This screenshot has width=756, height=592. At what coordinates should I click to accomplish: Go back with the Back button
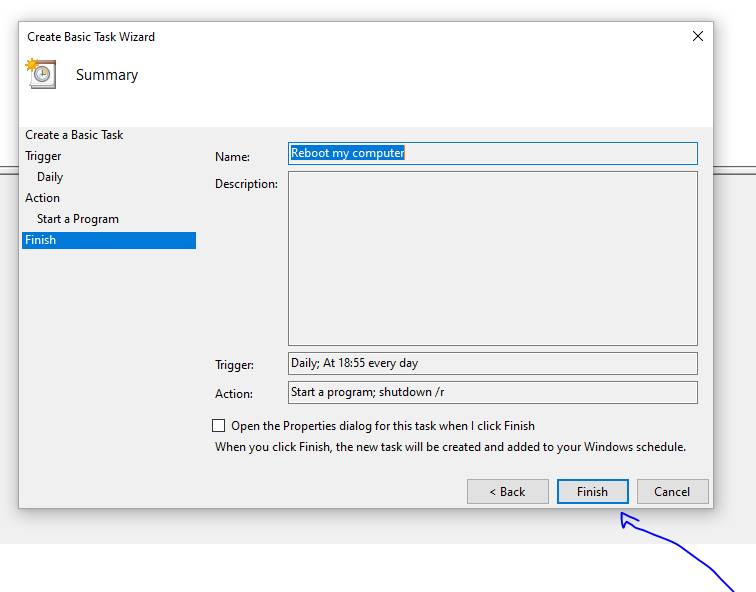(x=508, y=491)
